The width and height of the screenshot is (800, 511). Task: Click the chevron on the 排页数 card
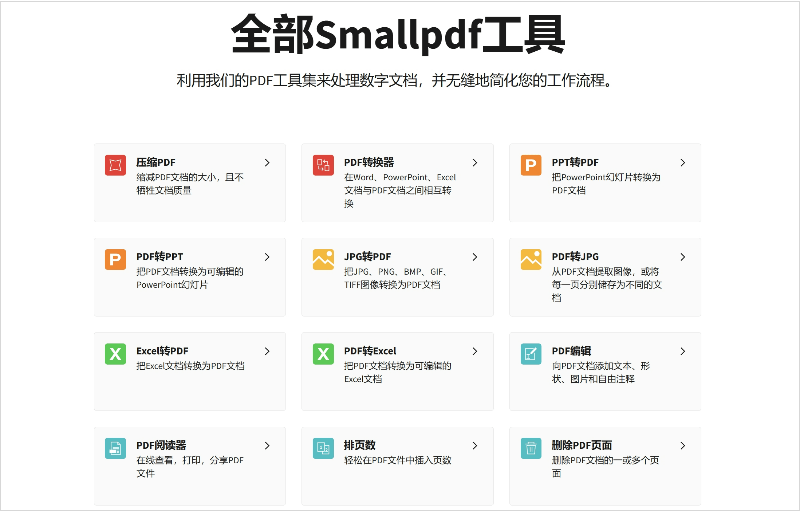click(475, 446)
